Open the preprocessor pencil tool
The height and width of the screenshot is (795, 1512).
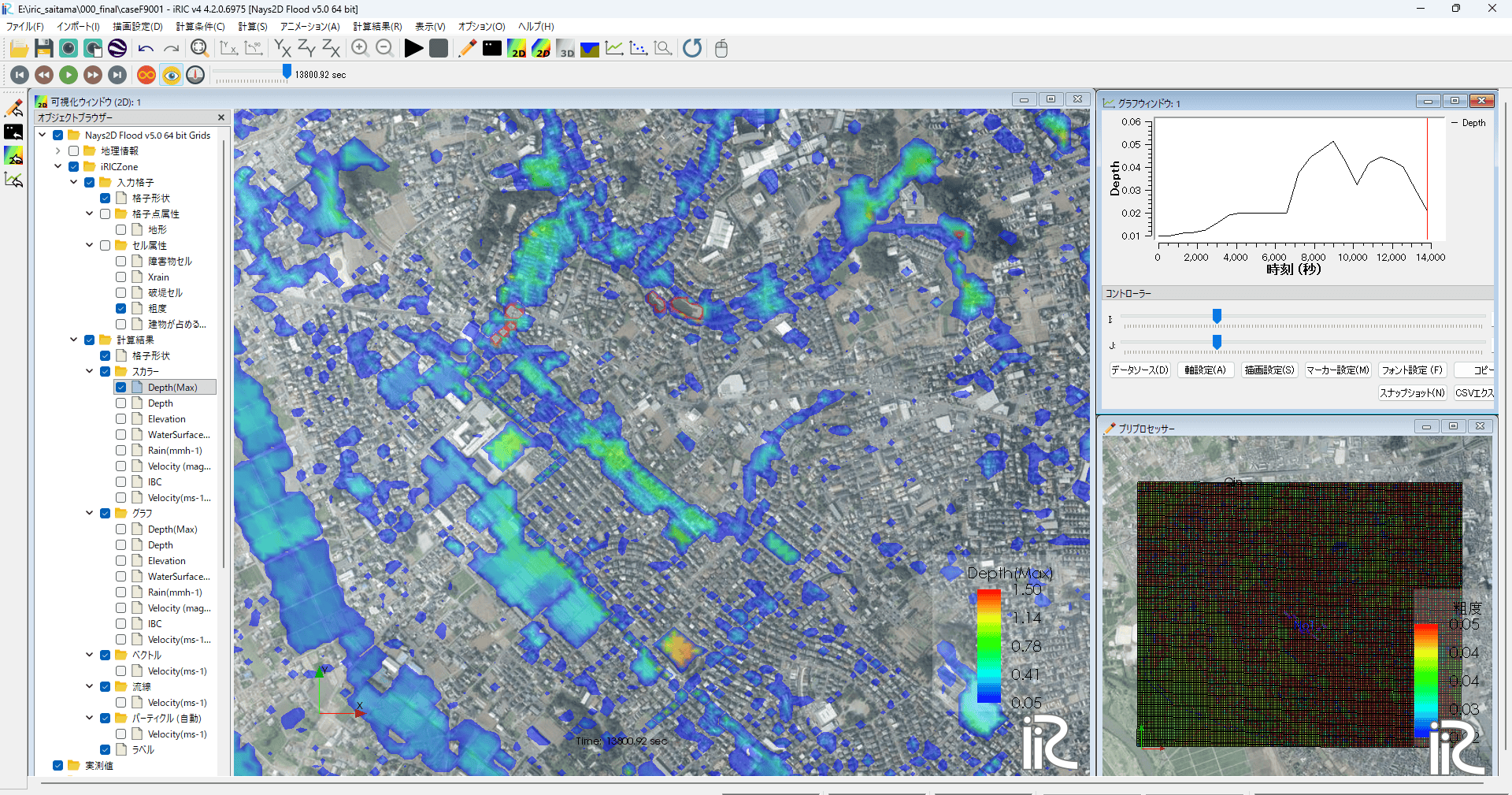[467, 49]
